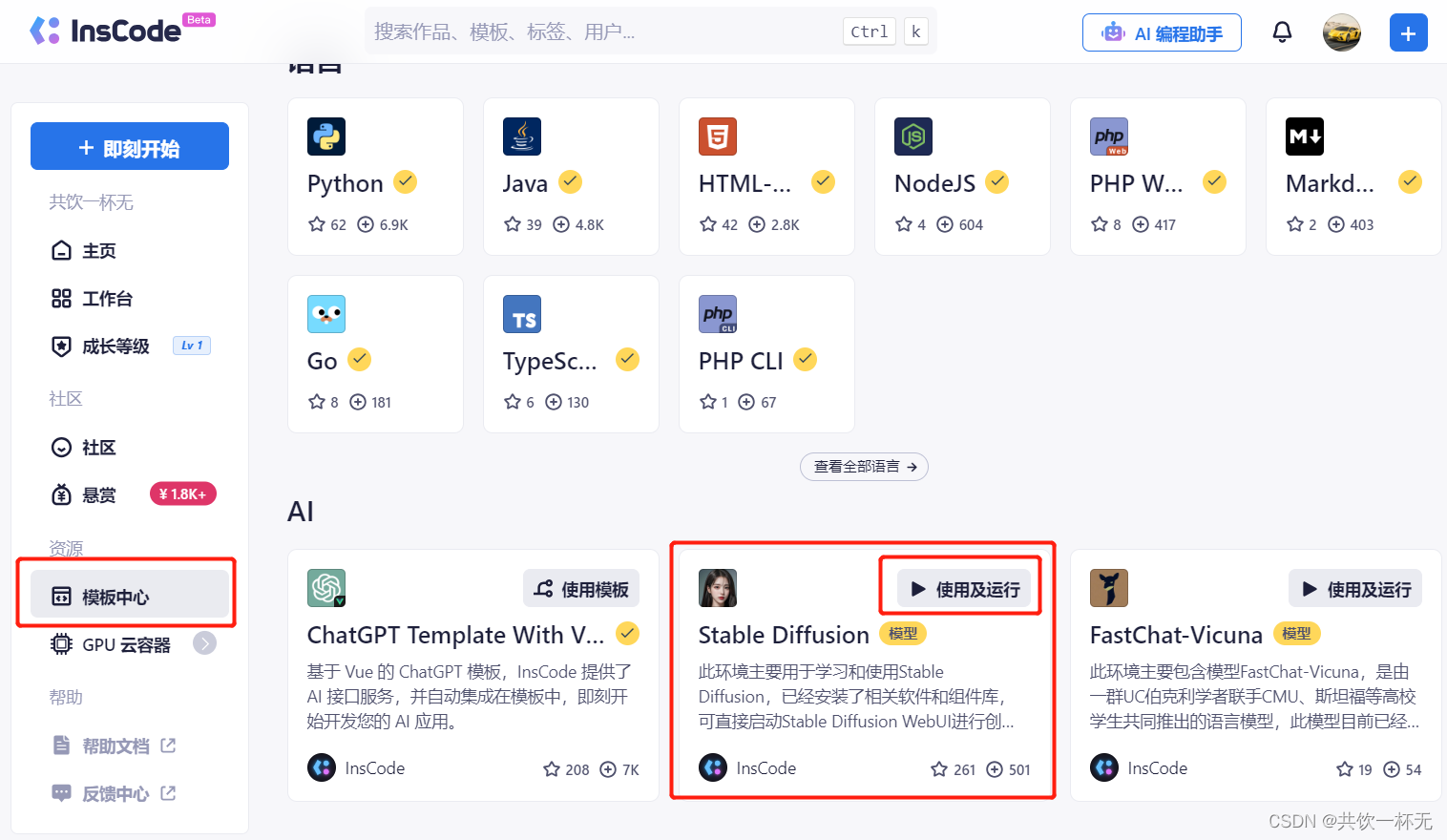The height and width of the screenshot is (840, 1447).
Task: Open 反馈中心 link
Action: pos(115,793)
